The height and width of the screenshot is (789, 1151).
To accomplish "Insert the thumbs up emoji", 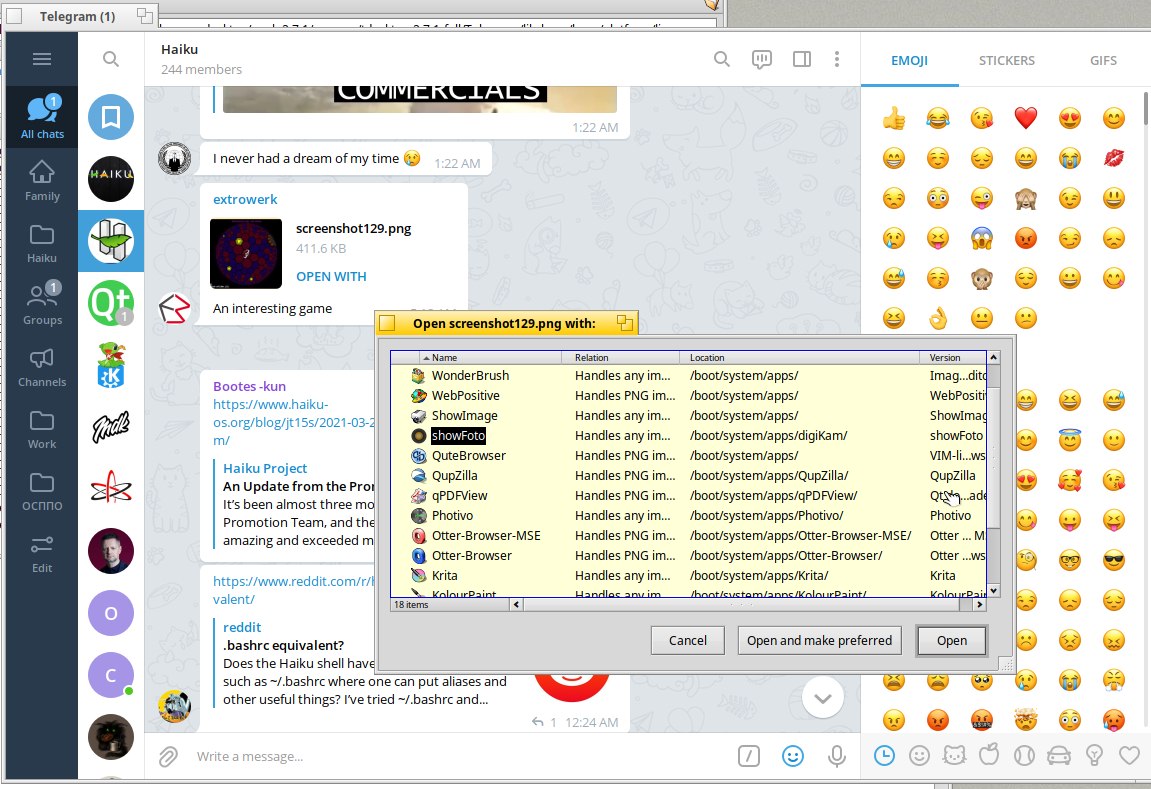I will pos(893,117).
